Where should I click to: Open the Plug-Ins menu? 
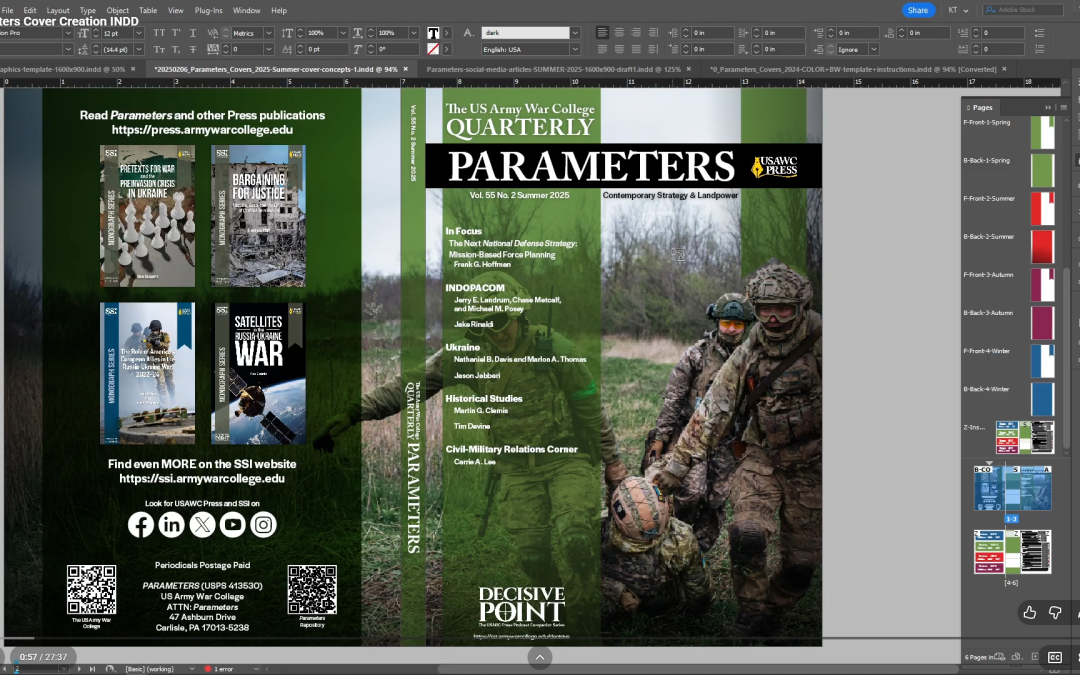pos(209,10)
